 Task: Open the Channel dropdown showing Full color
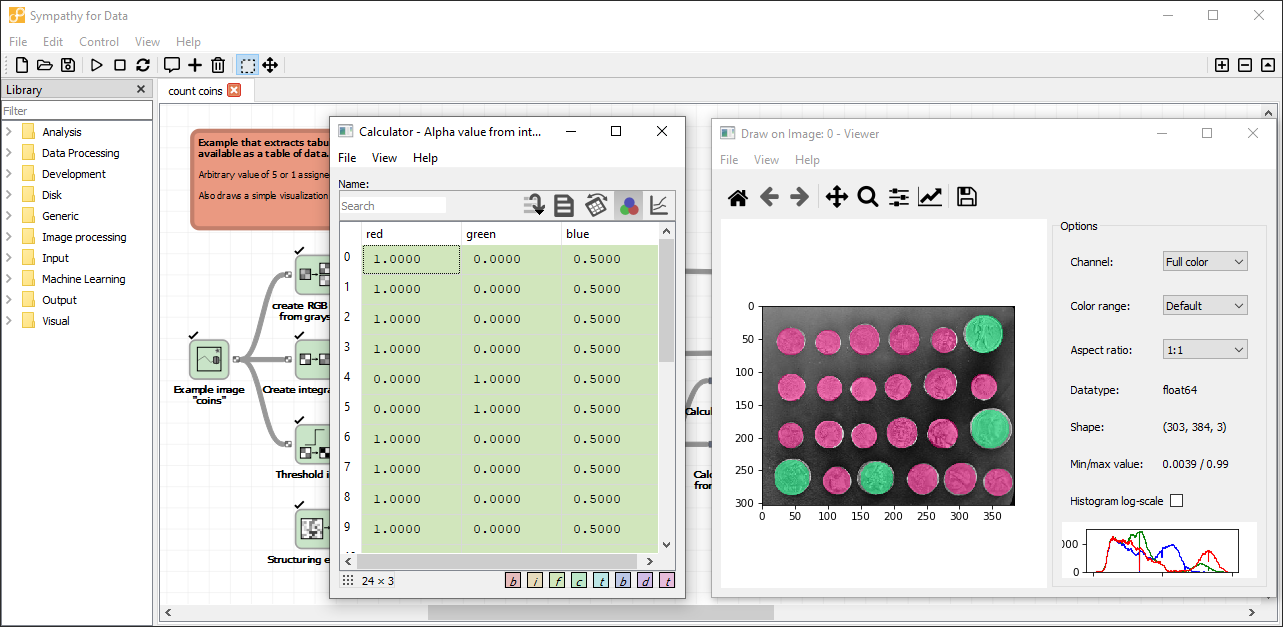(x=1205, y=262)
